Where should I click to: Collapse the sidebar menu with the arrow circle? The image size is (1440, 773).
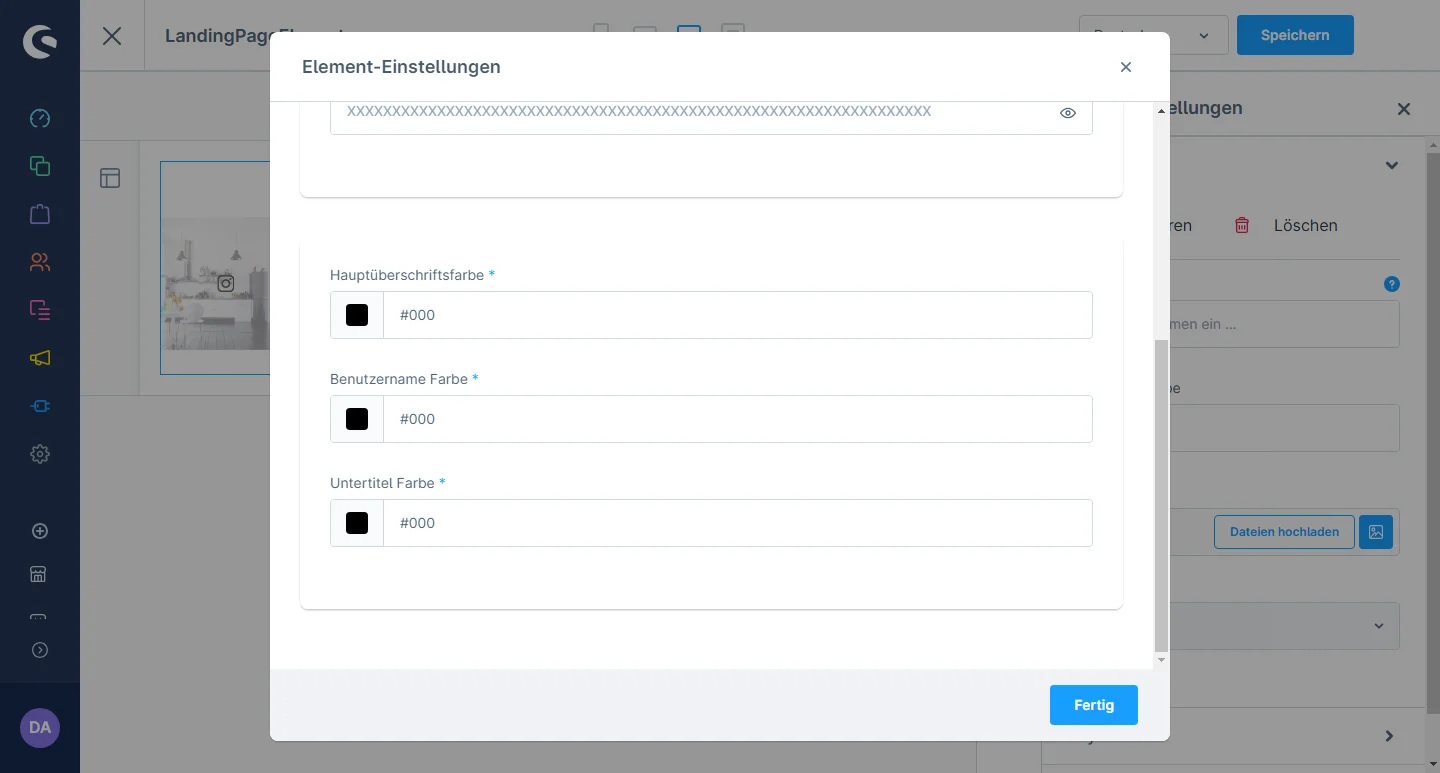pos(40,650)
